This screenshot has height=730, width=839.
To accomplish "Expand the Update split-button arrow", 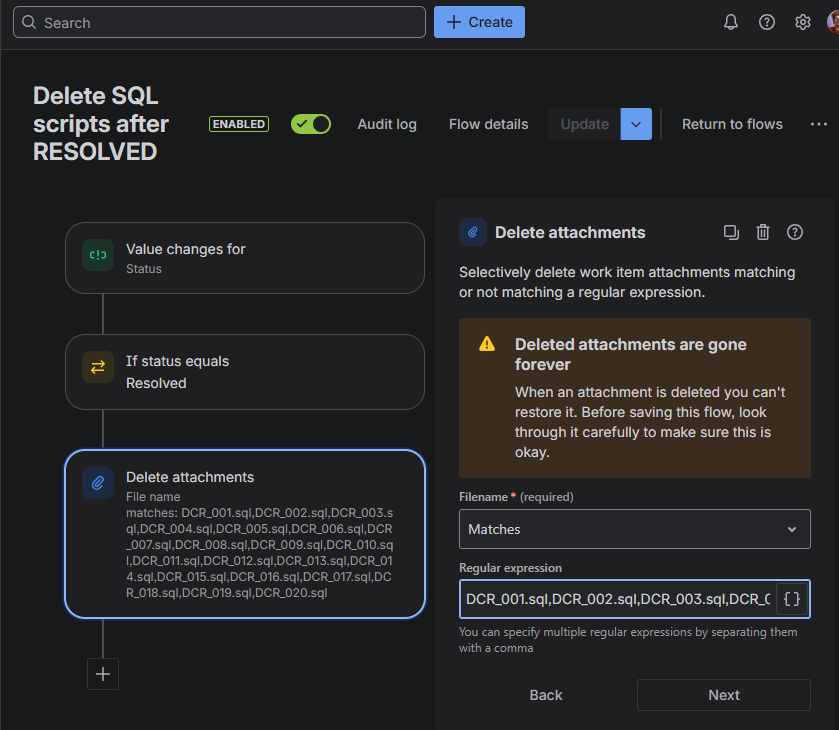I will click(636, 124).
